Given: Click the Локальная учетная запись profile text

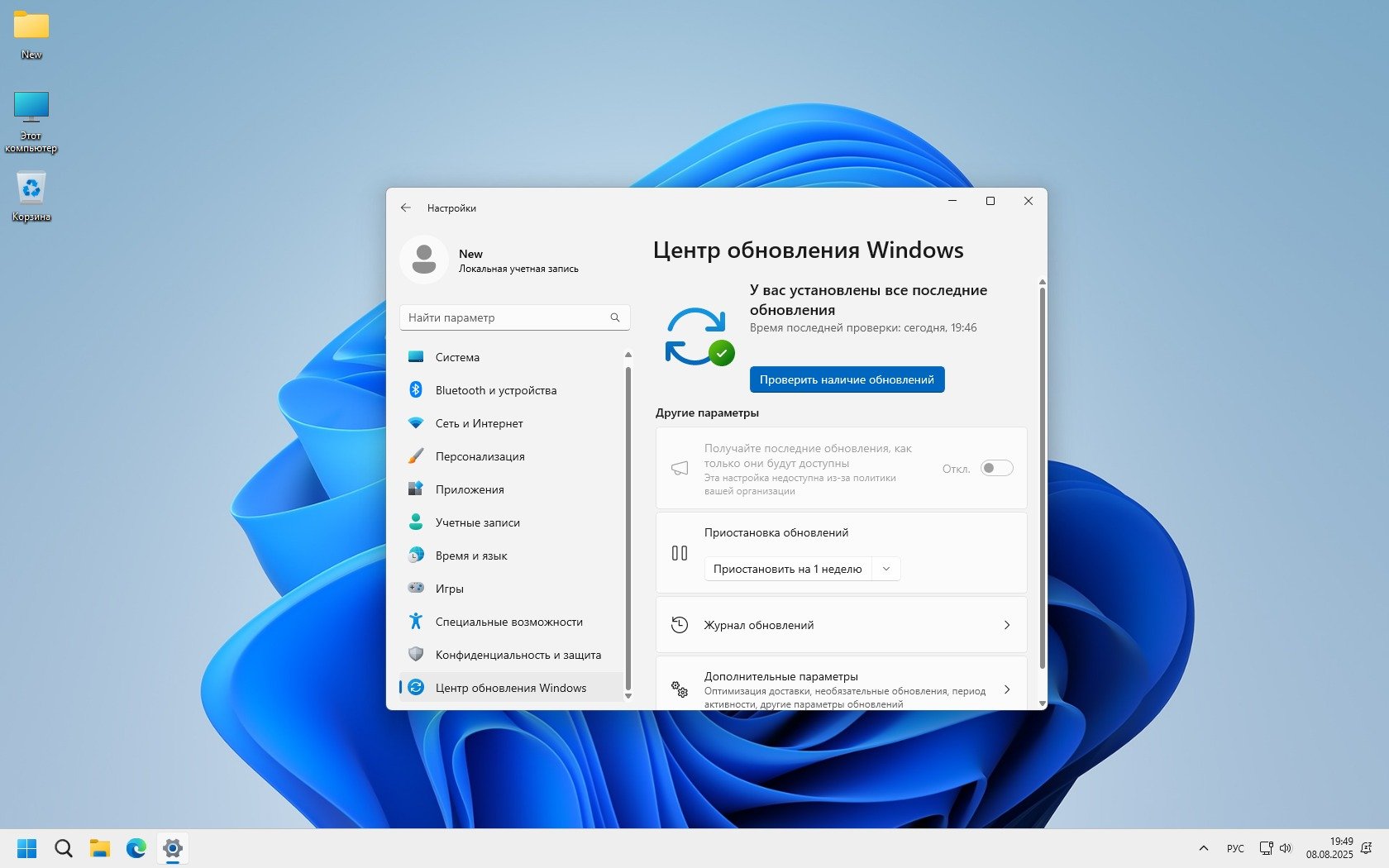Looking at the screenshot, I should 518,269.
